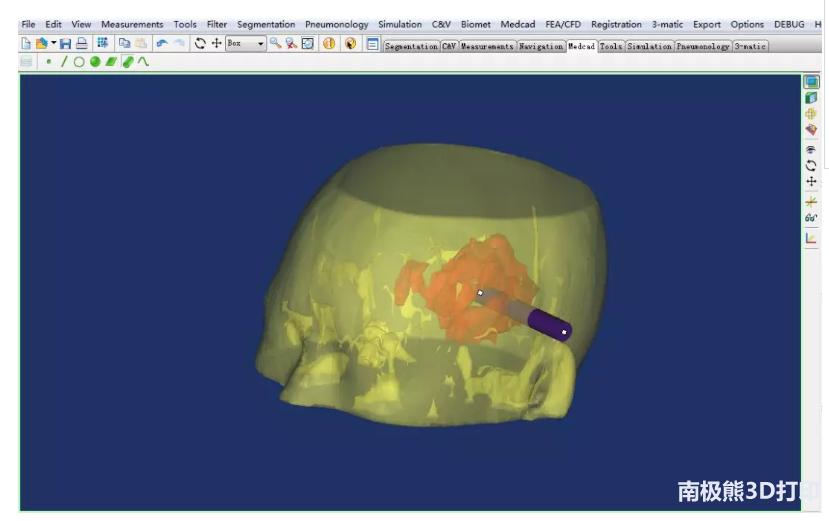Select the Spline curve Medcad tool

[x=143, y=62]
